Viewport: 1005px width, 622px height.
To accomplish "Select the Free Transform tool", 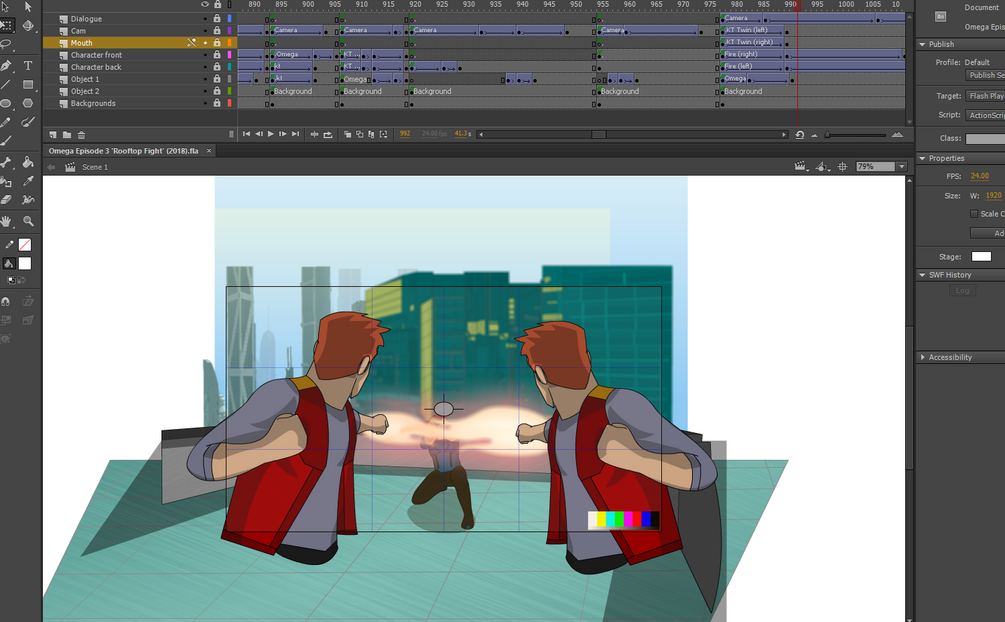I will pos(6,26).
